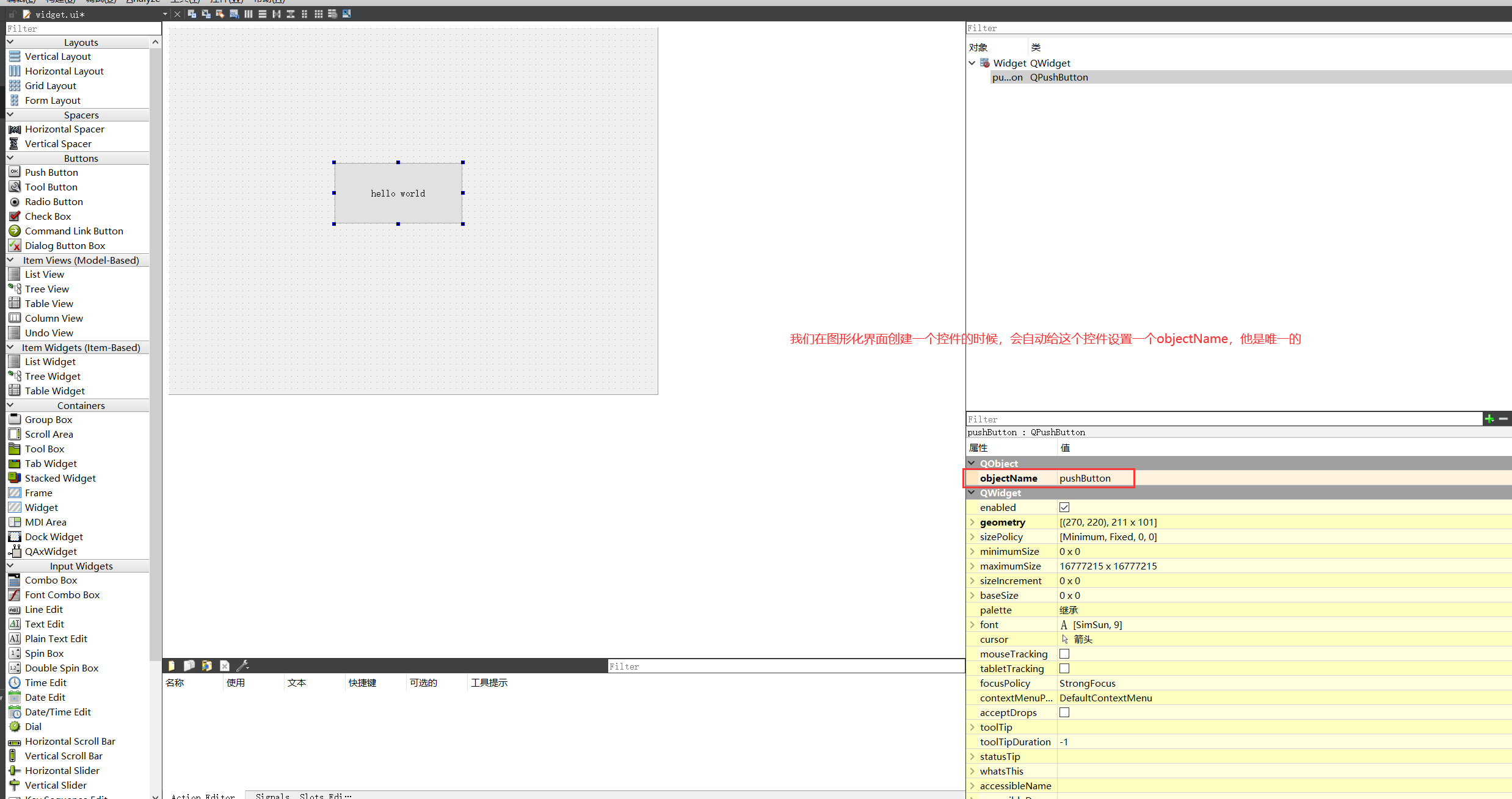Screen dimensions: 1512x799
Task: Select the hello world button on canvas
Action: point(398,193)
